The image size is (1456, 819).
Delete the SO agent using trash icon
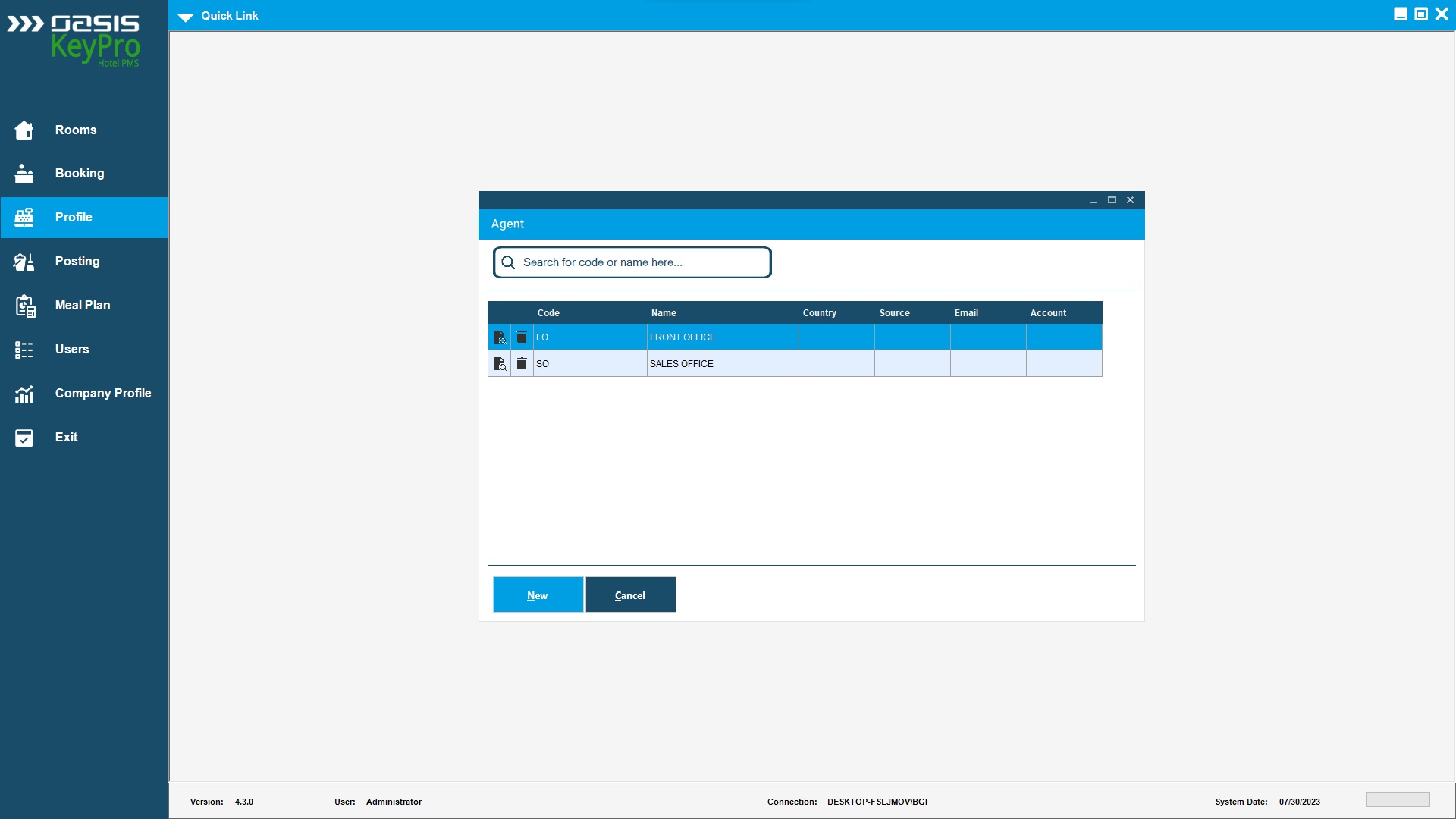pos(522,364)
